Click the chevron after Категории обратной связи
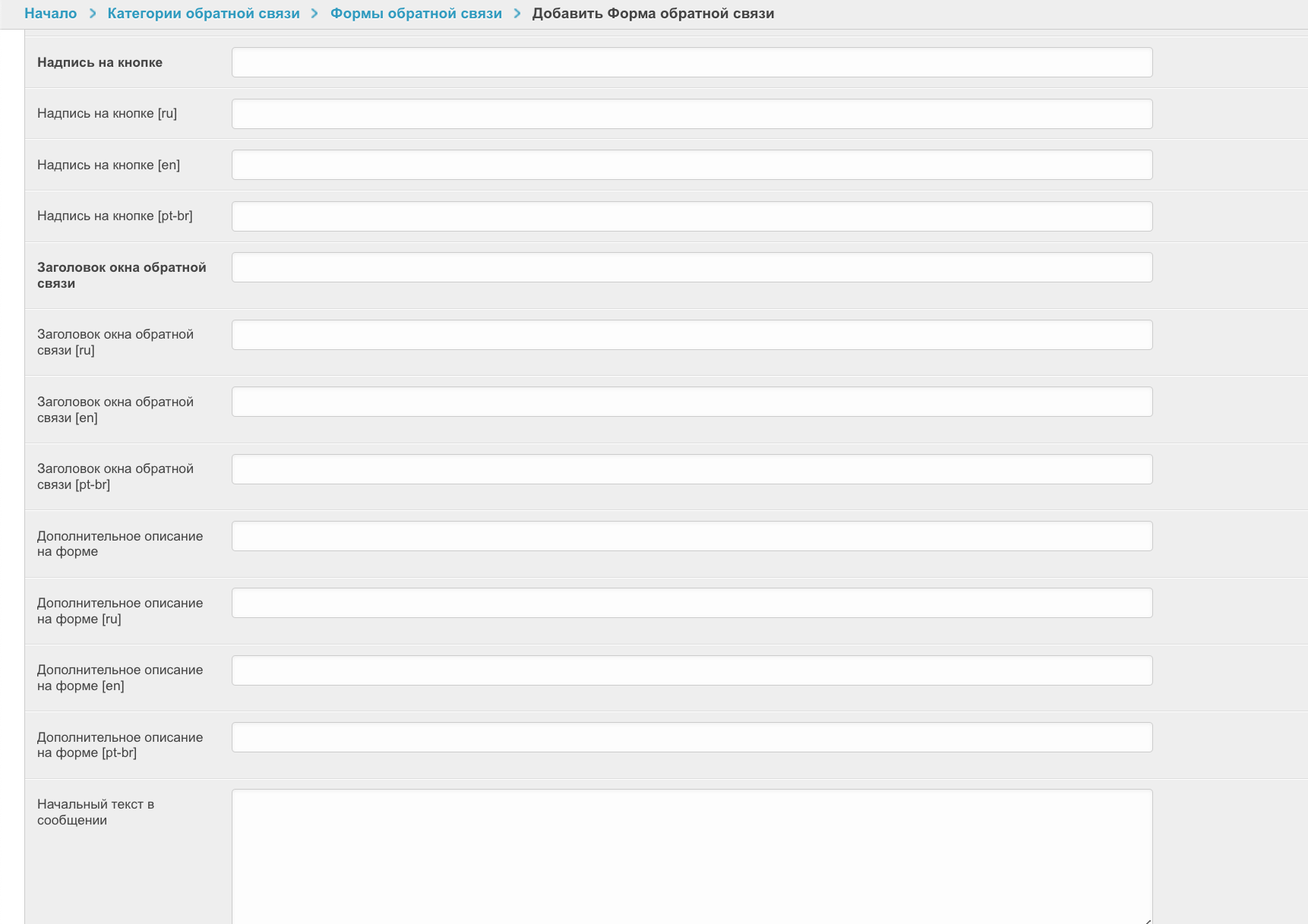The image size is (1308, 924). [x=314, y=14]
